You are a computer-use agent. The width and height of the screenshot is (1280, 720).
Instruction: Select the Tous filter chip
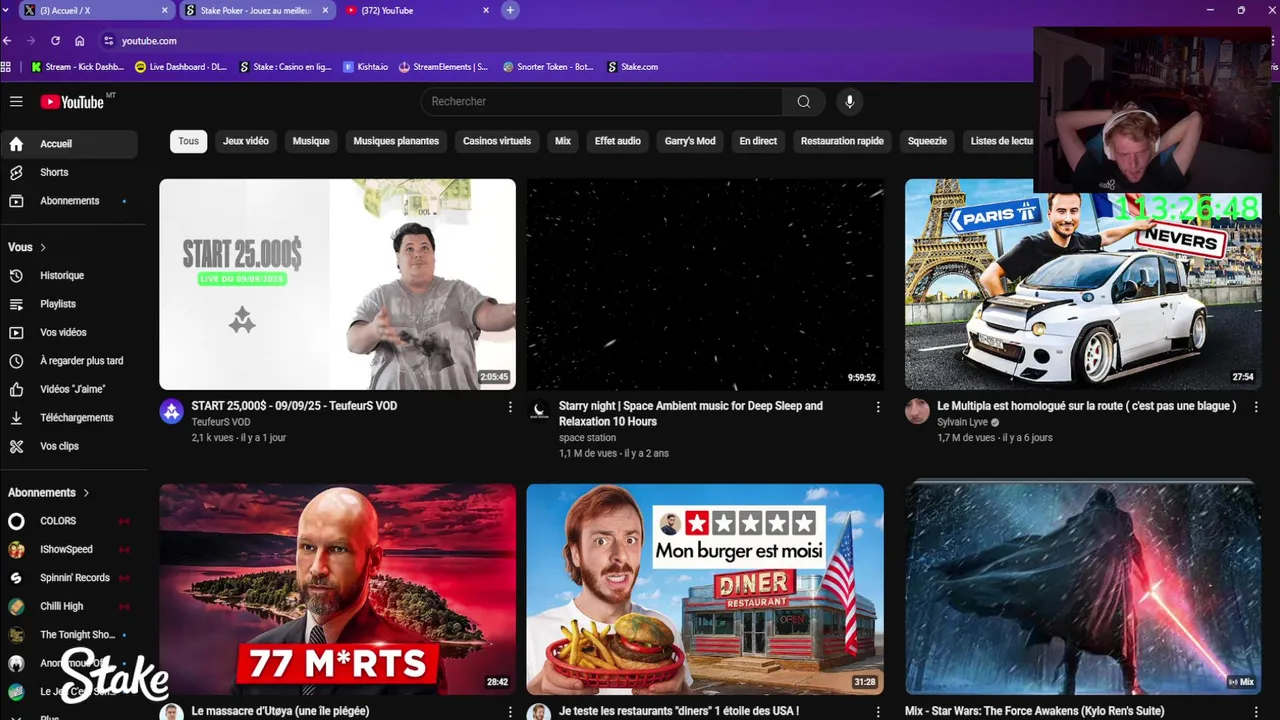[x=189, y=141]
